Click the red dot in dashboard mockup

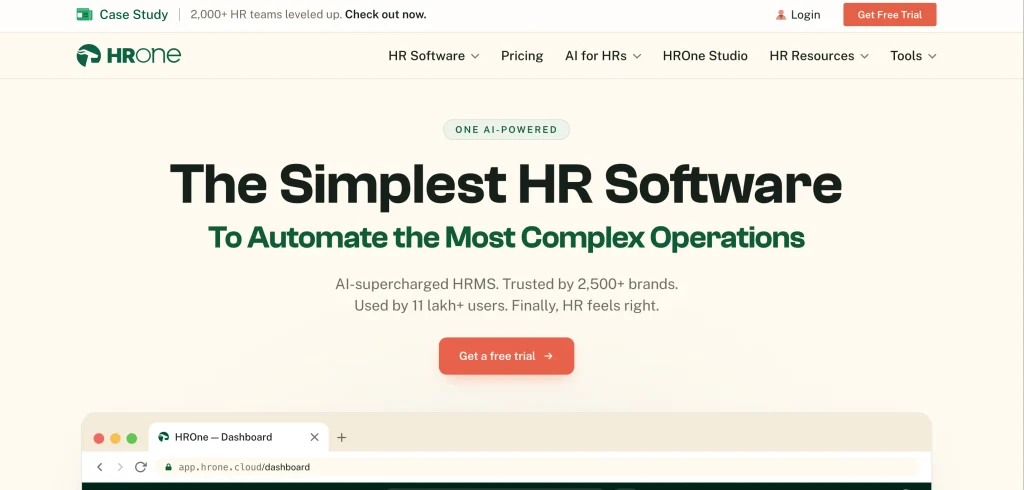99,438
